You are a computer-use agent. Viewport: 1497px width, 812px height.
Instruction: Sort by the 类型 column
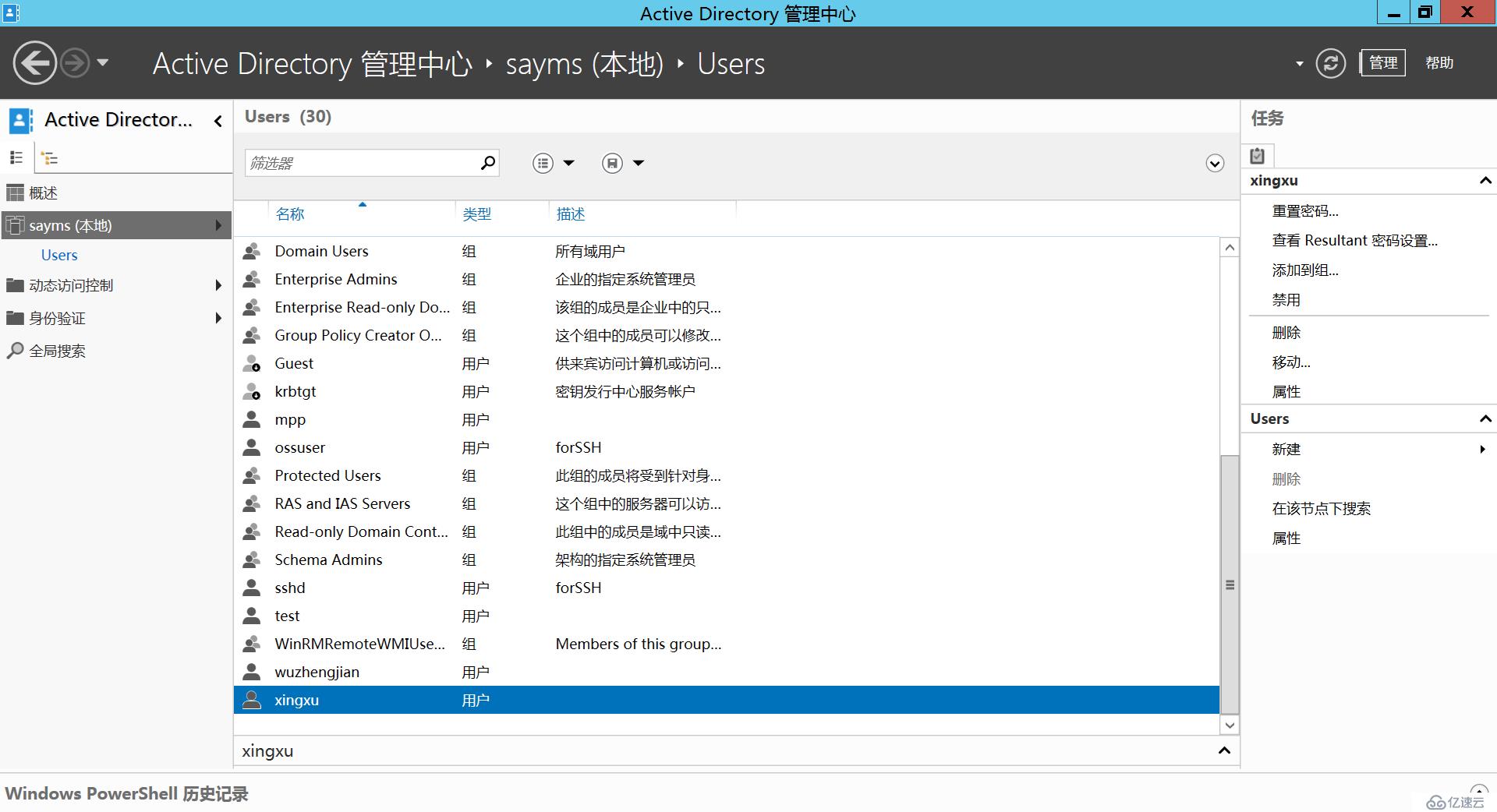point(477,214)
